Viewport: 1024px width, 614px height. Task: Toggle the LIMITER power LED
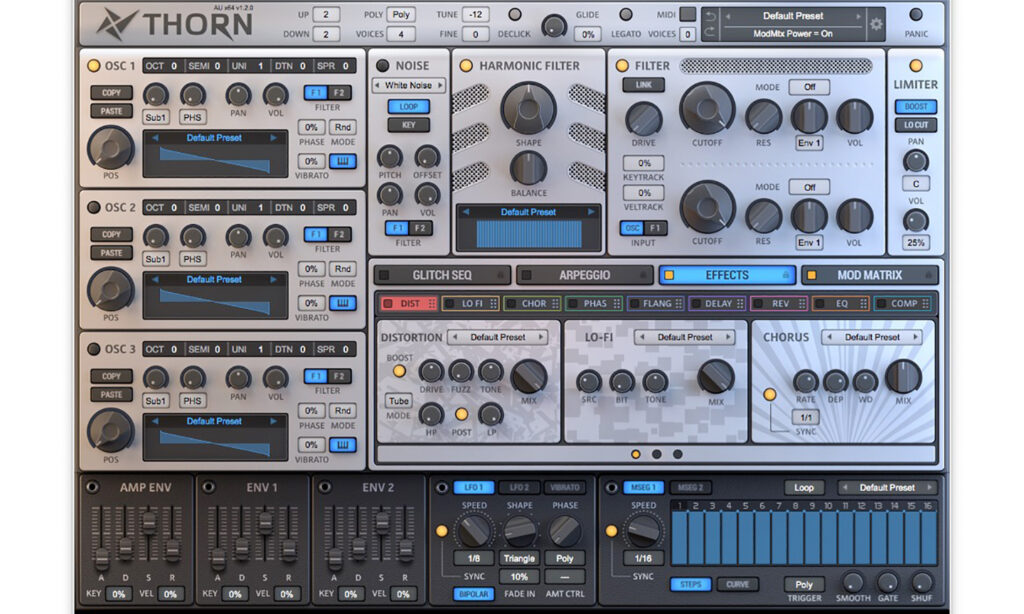coord(916,65)
